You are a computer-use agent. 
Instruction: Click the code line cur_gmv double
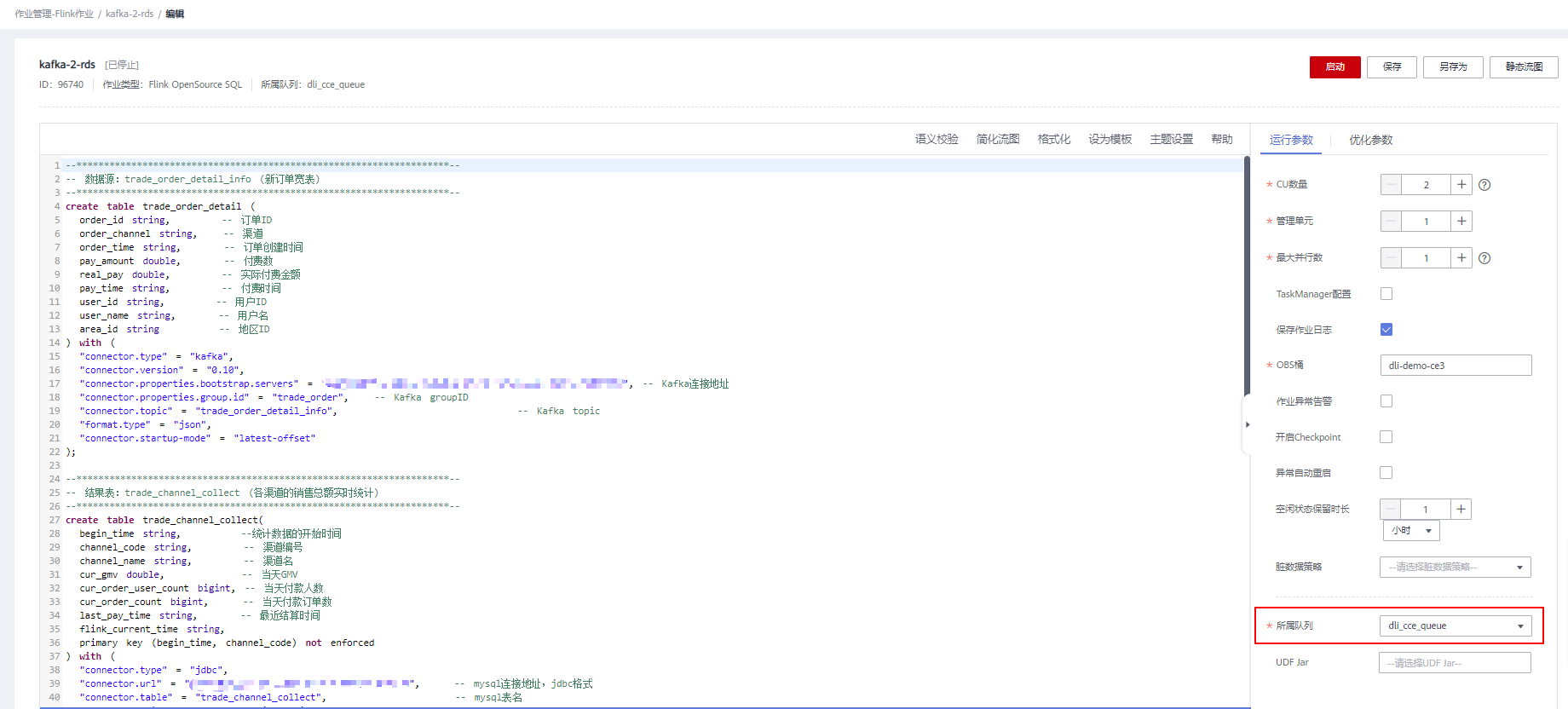point(122,574)
